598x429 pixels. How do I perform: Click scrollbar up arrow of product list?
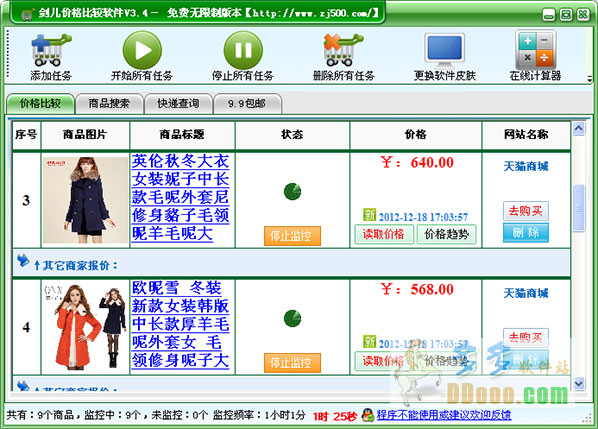[x=579, y=129]
